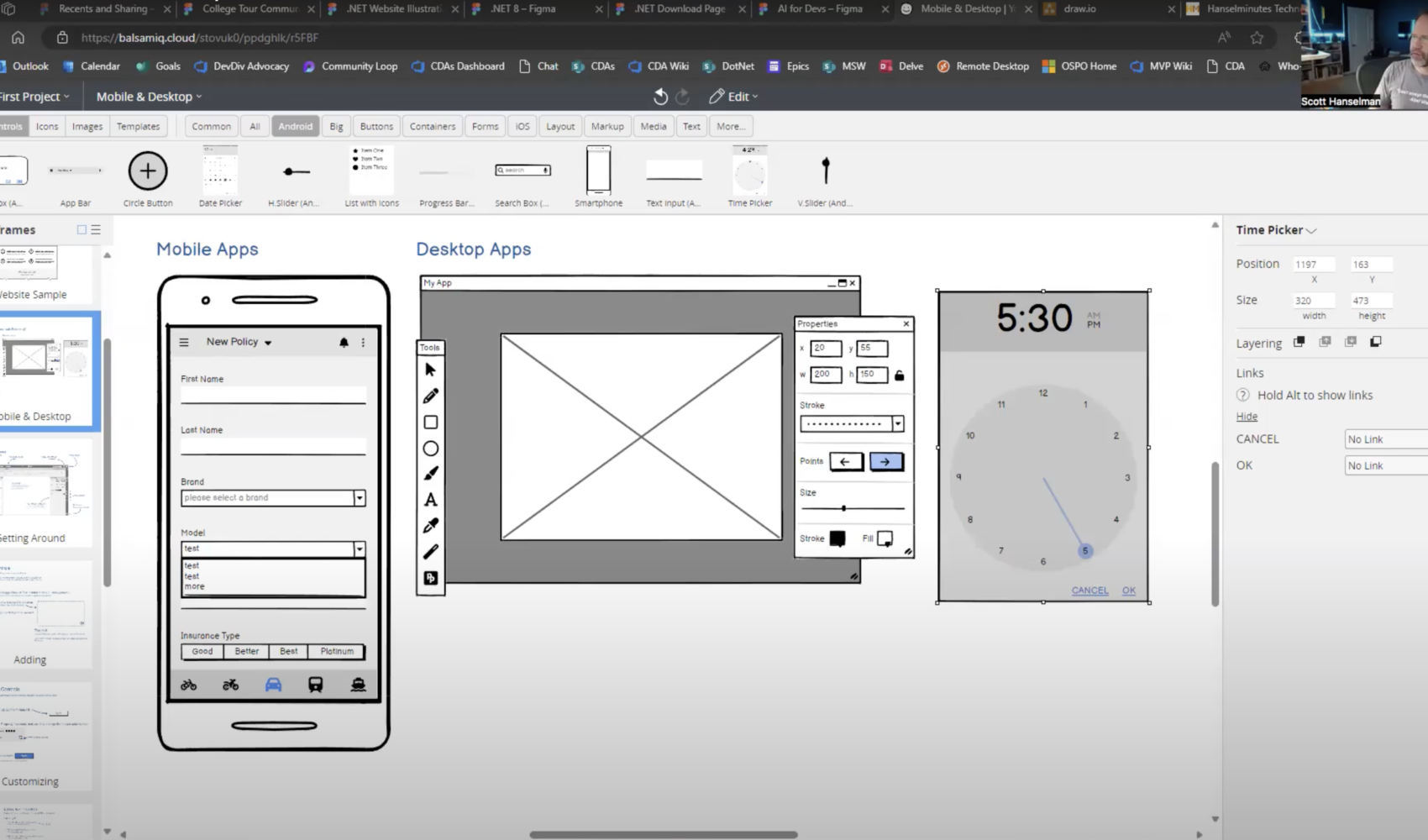Click the Hide link under Links
The height and width of the screenshot is (840, 1428).
1247,417
